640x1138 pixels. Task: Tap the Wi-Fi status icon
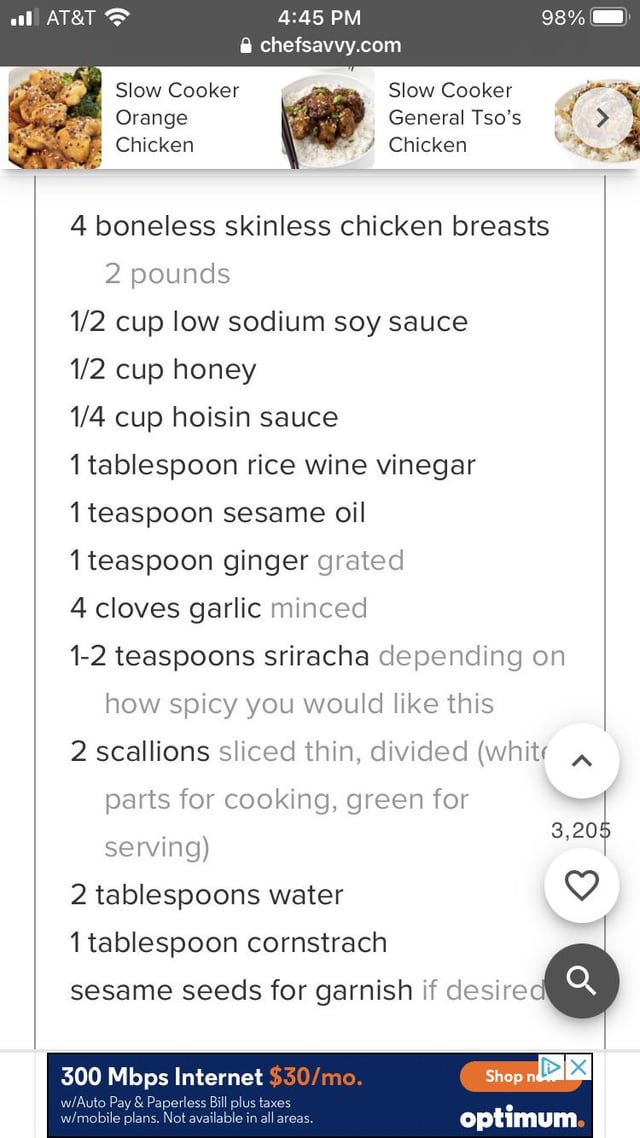click(x=118, y=18)
